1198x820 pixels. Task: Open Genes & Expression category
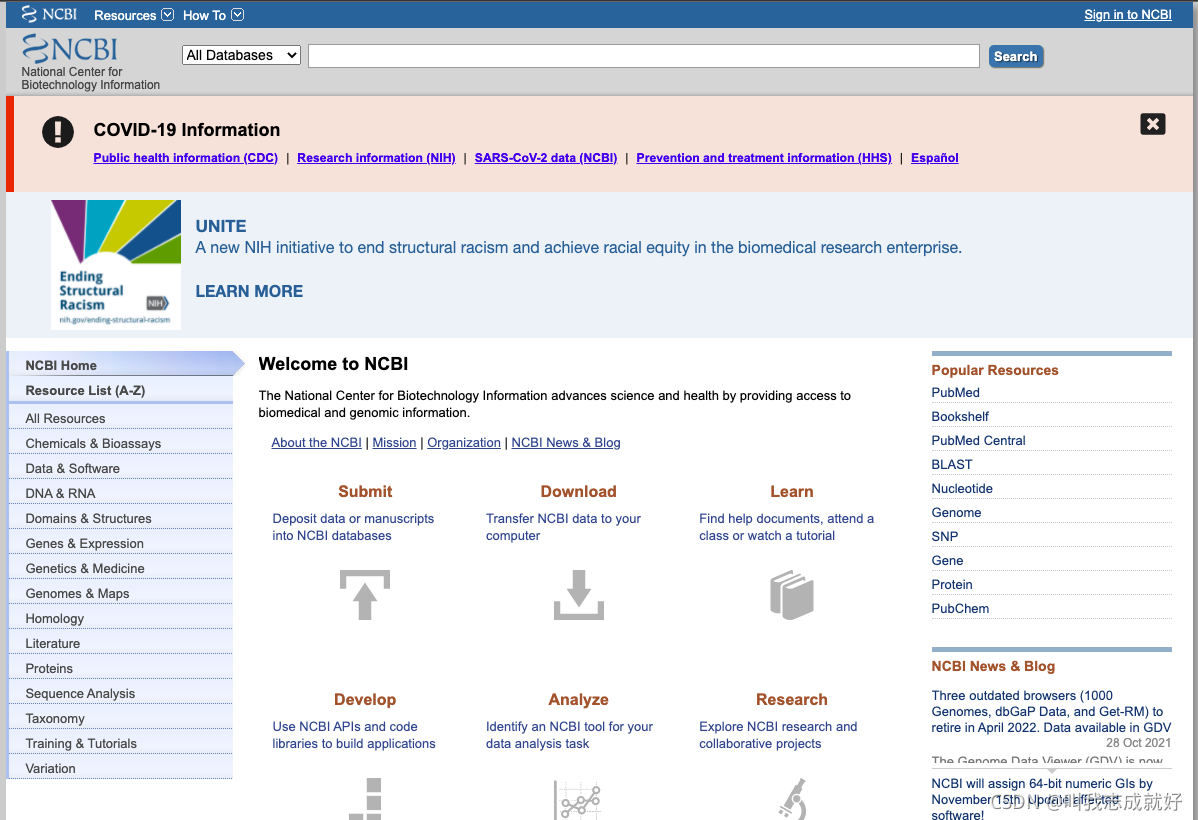(x=121, y=543)
